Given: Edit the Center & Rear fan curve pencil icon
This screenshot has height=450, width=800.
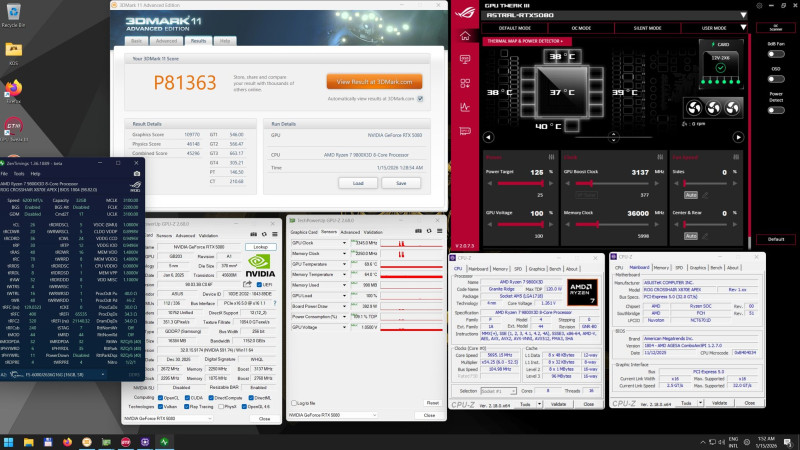Looking at the screenshot, I should pyautogui.click(x=705, y=236).
